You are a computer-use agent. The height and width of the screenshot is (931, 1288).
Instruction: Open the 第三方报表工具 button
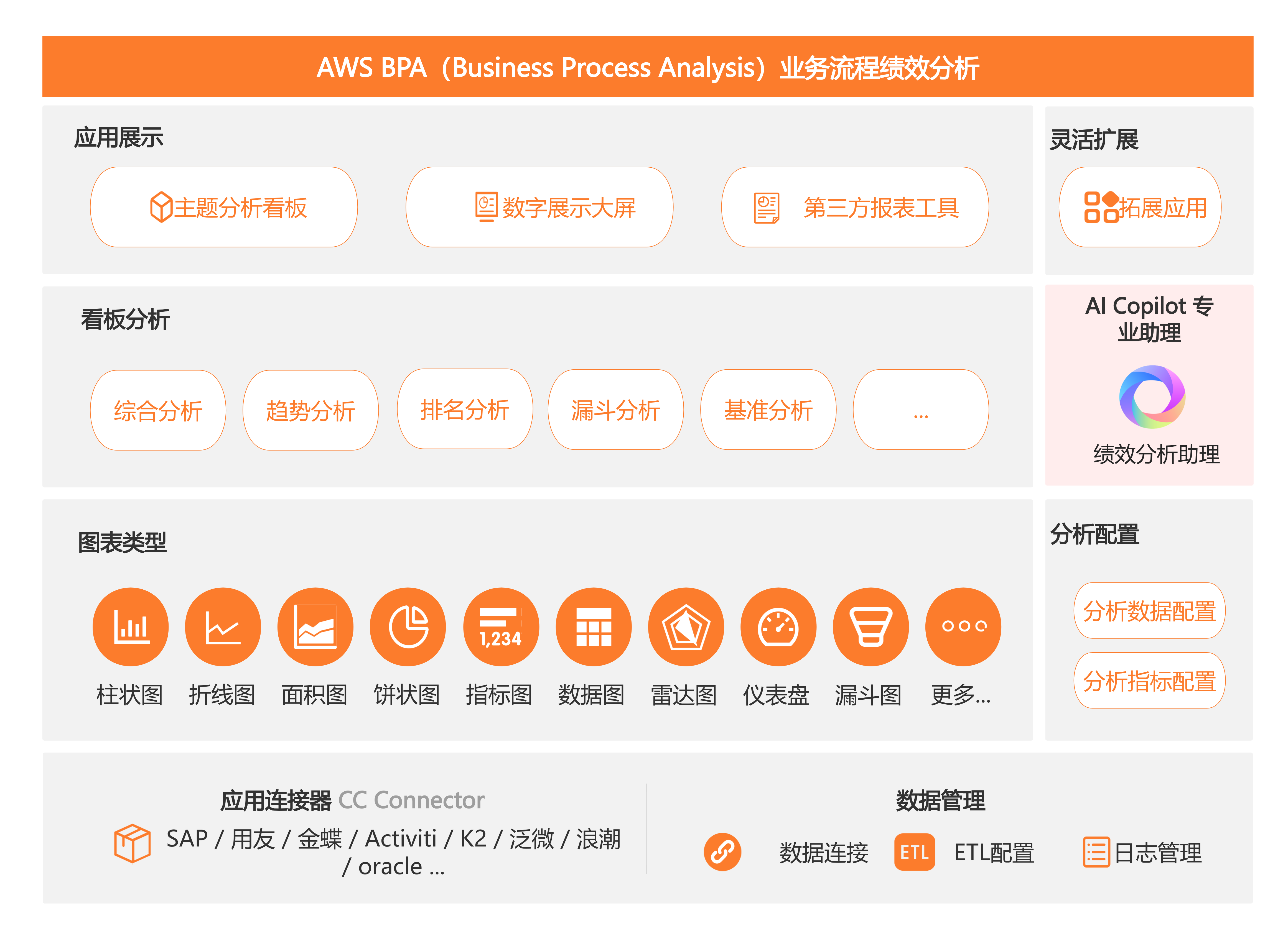point(855,207)
